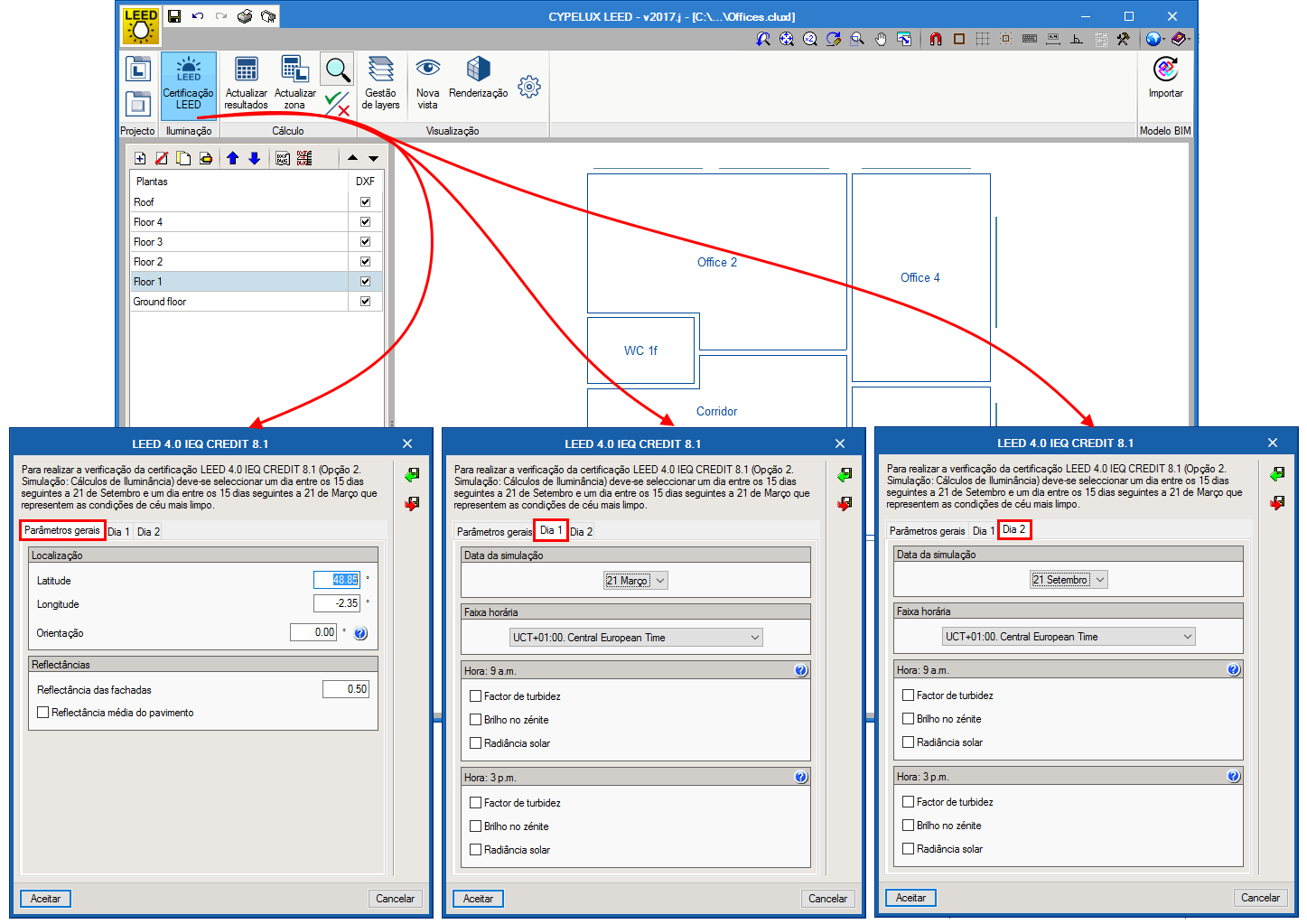The image size is (1307, 924).
Task: Click the Orientação value field
Action: 313,632
